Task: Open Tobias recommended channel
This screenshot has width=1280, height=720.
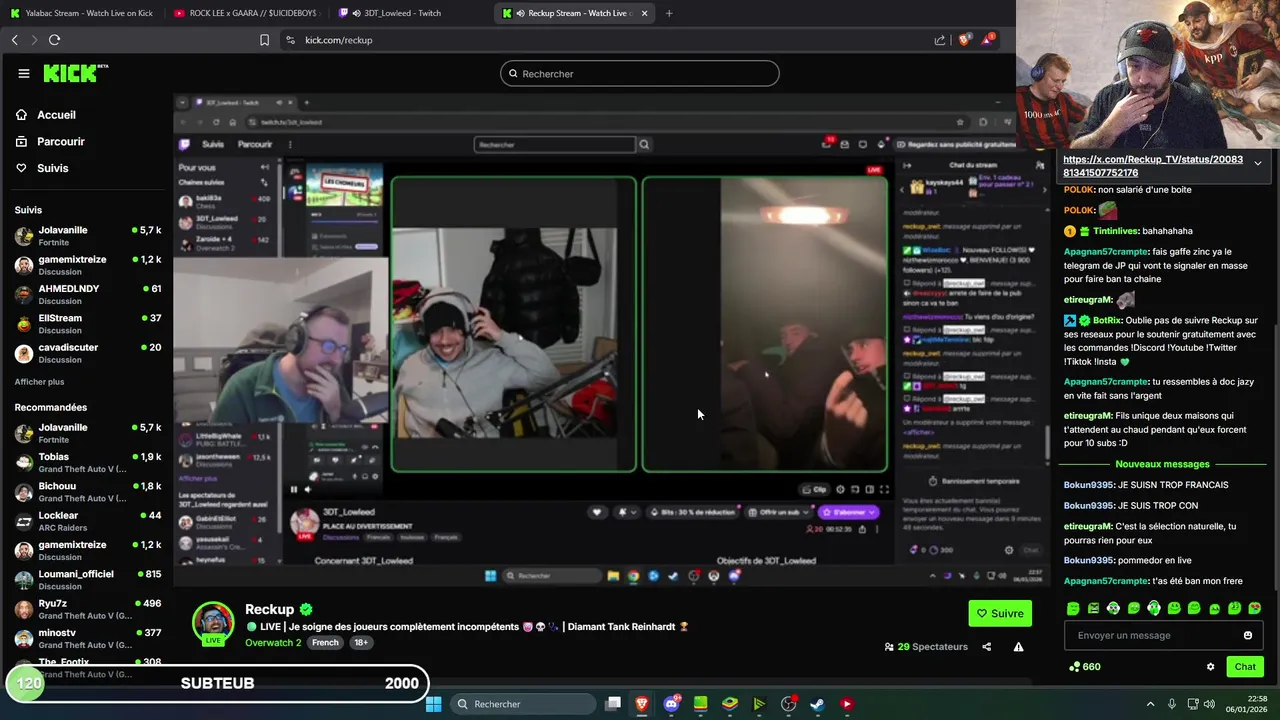Action: [87, 462]
